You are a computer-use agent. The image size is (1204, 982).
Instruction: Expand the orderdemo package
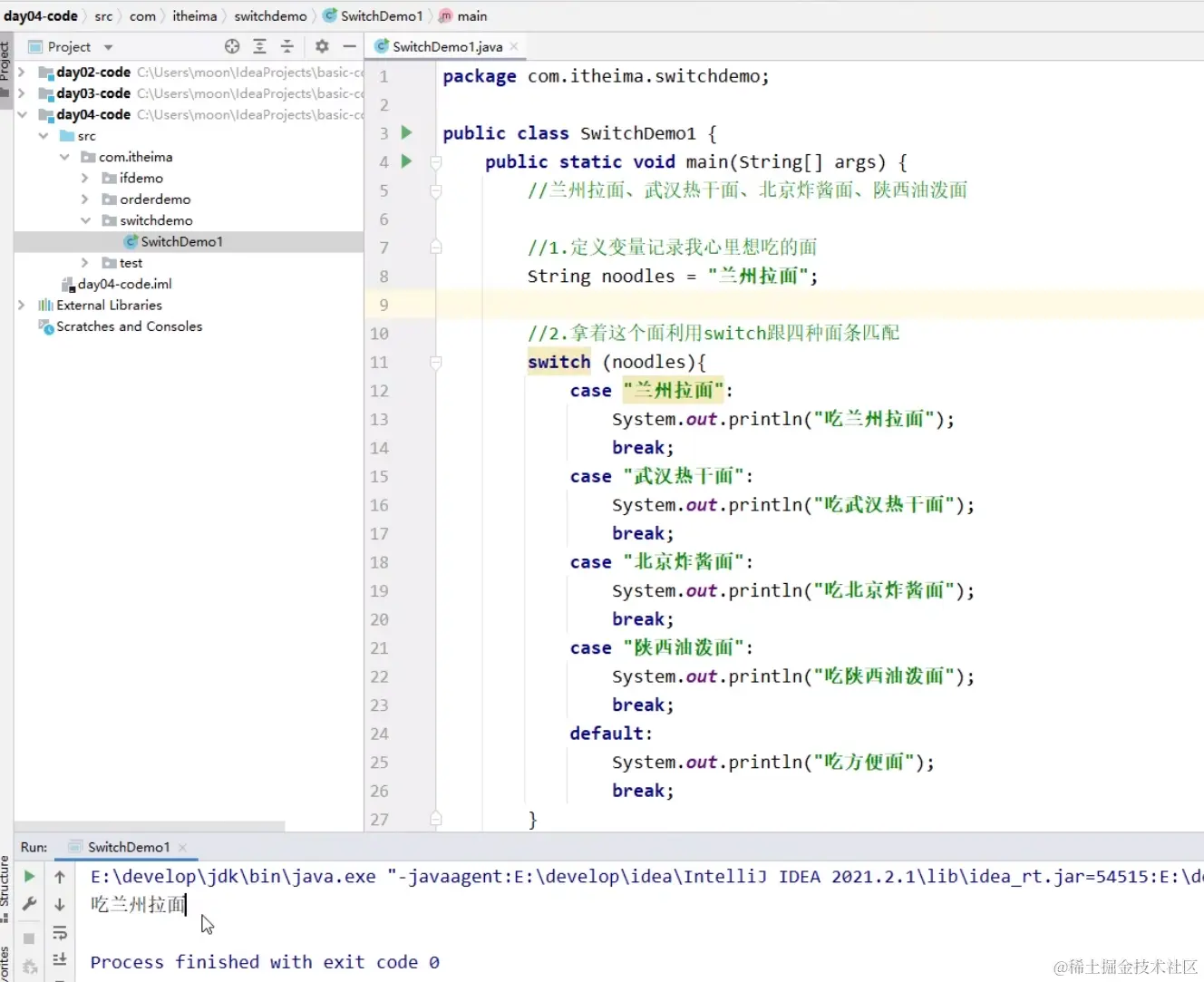click(85, 199)
